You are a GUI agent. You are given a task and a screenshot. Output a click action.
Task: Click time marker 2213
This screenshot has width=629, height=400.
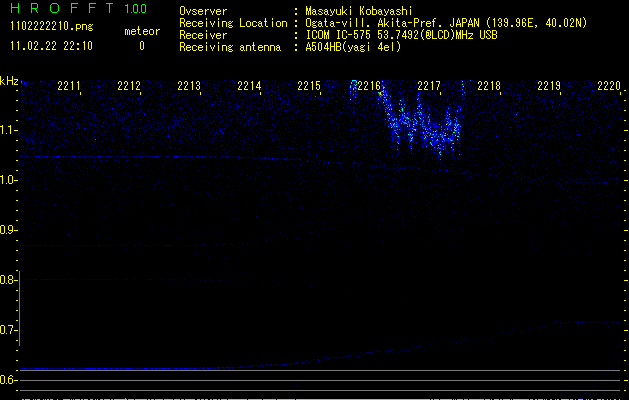(x=189, y=85)
